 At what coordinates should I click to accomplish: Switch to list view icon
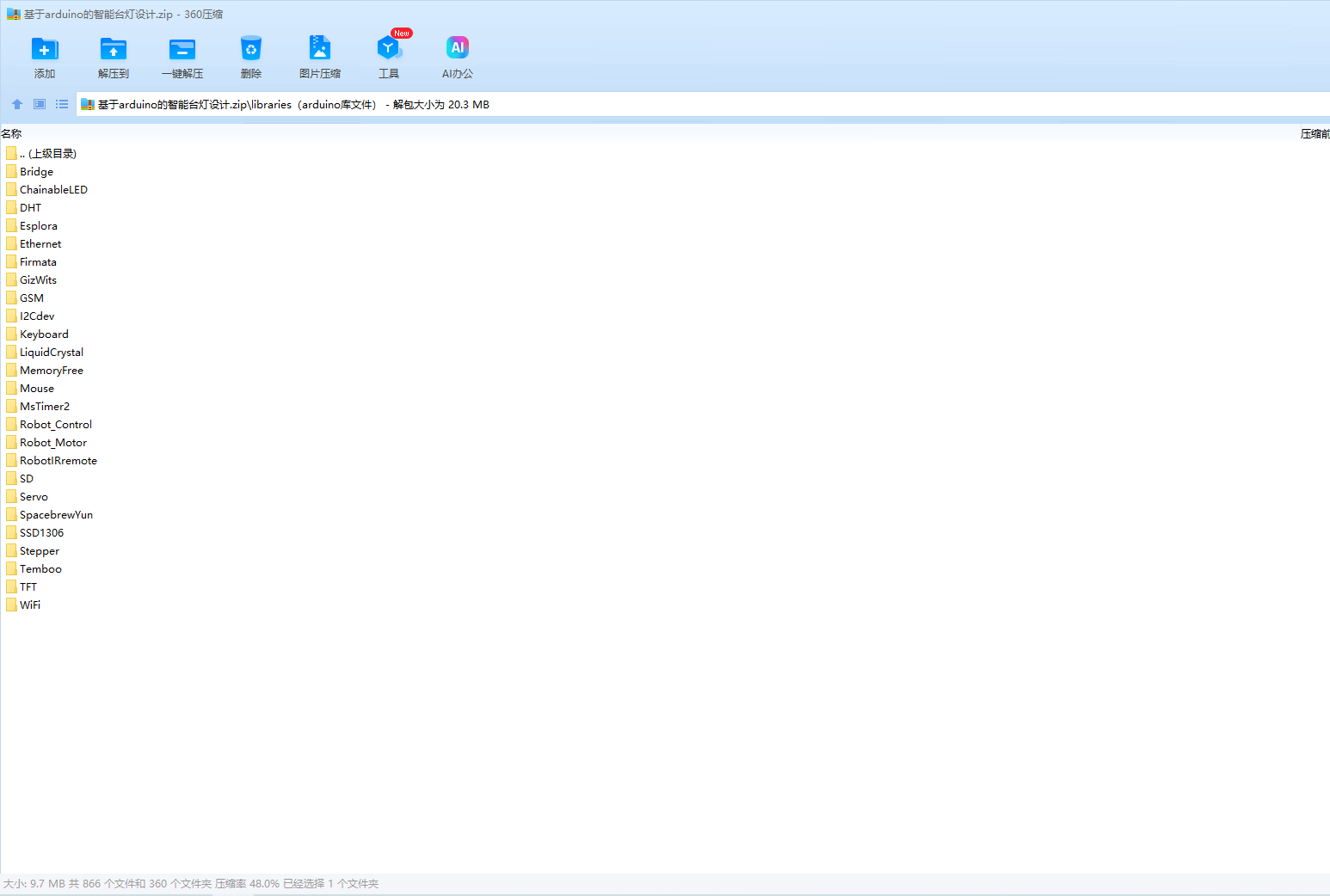pyautogui.click(x=62, y=104)
